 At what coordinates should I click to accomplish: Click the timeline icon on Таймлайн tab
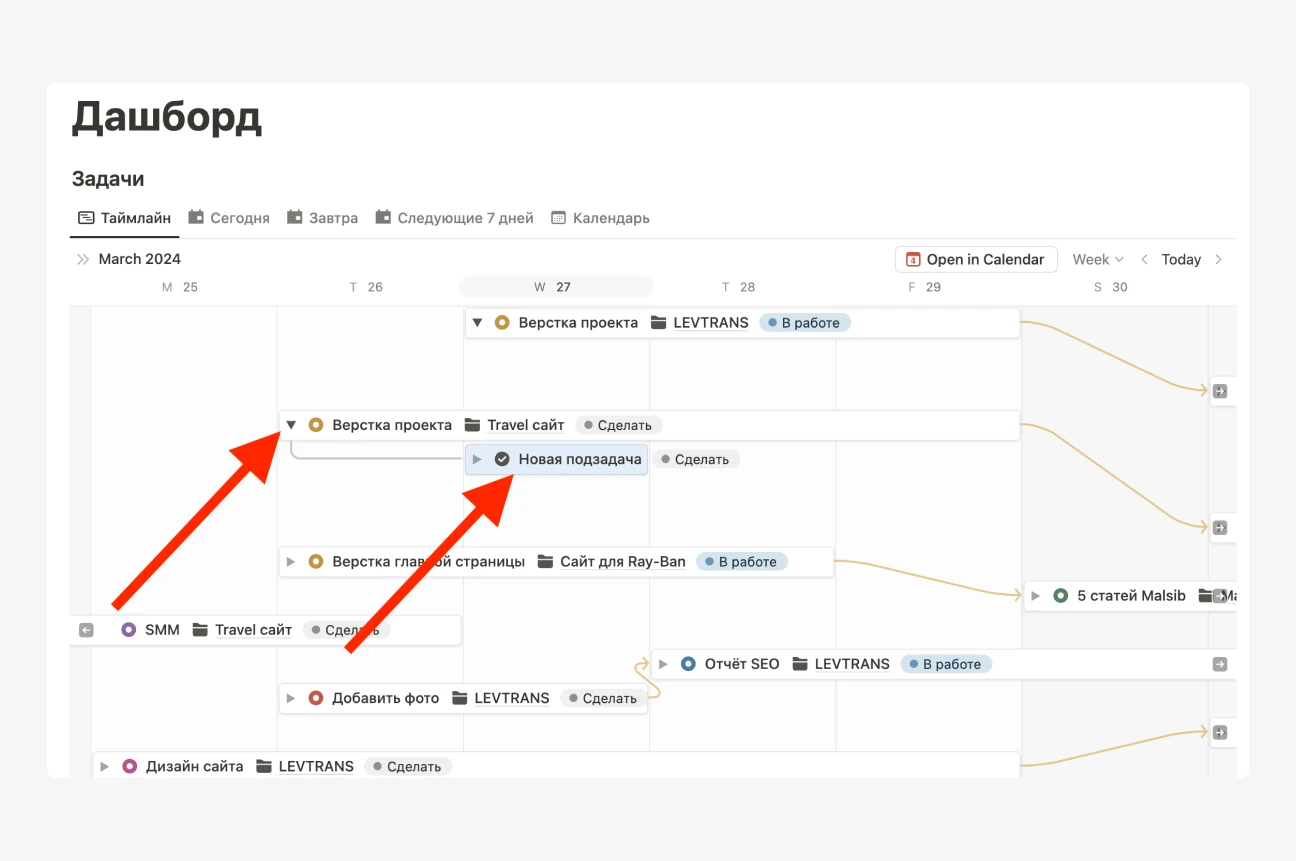[x=86, y=218]
